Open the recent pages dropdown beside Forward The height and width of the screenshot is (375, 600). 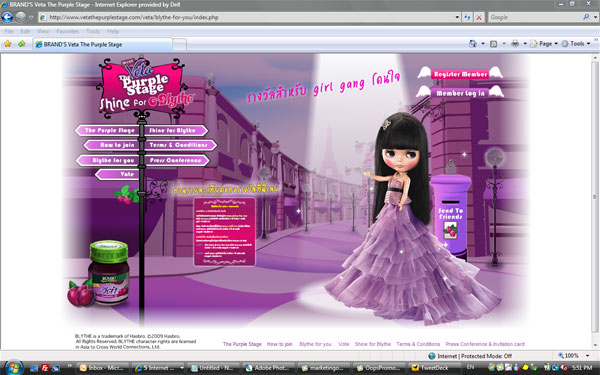click(31, 17)
